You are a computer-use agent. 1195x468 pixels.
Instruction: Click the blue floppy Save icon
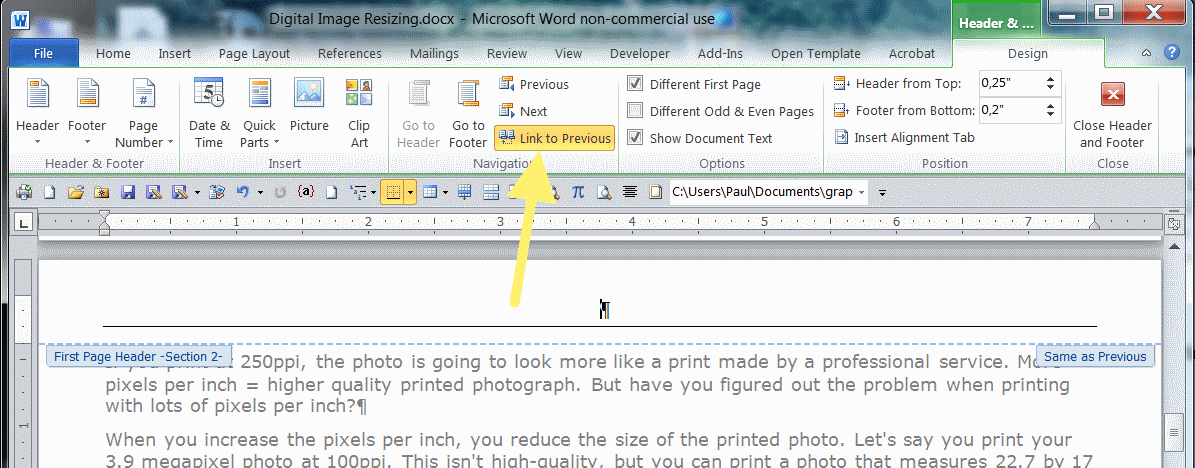click(128, 193)
